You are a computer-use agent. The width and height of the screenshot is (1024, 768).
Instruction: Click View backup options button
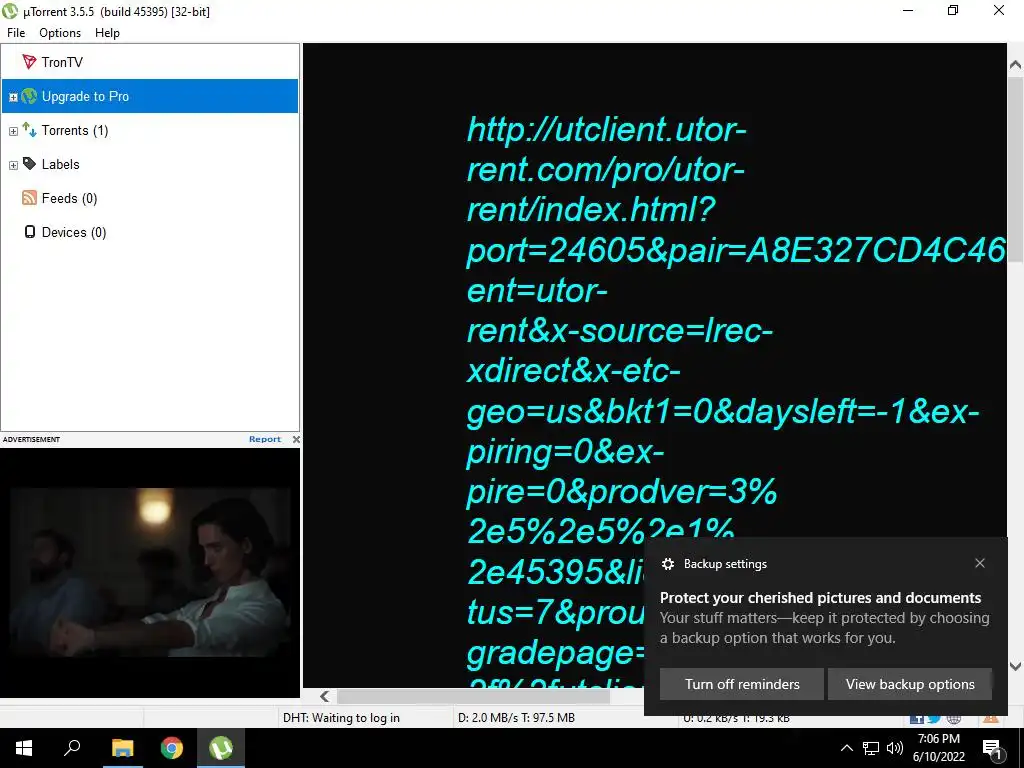click(x=910, y=684)
